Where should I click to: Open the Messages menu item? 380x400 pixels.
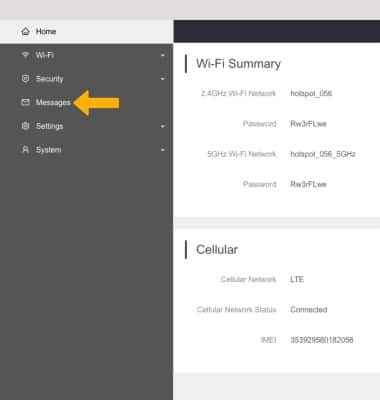pyautogui.click(x=86, y=102)
